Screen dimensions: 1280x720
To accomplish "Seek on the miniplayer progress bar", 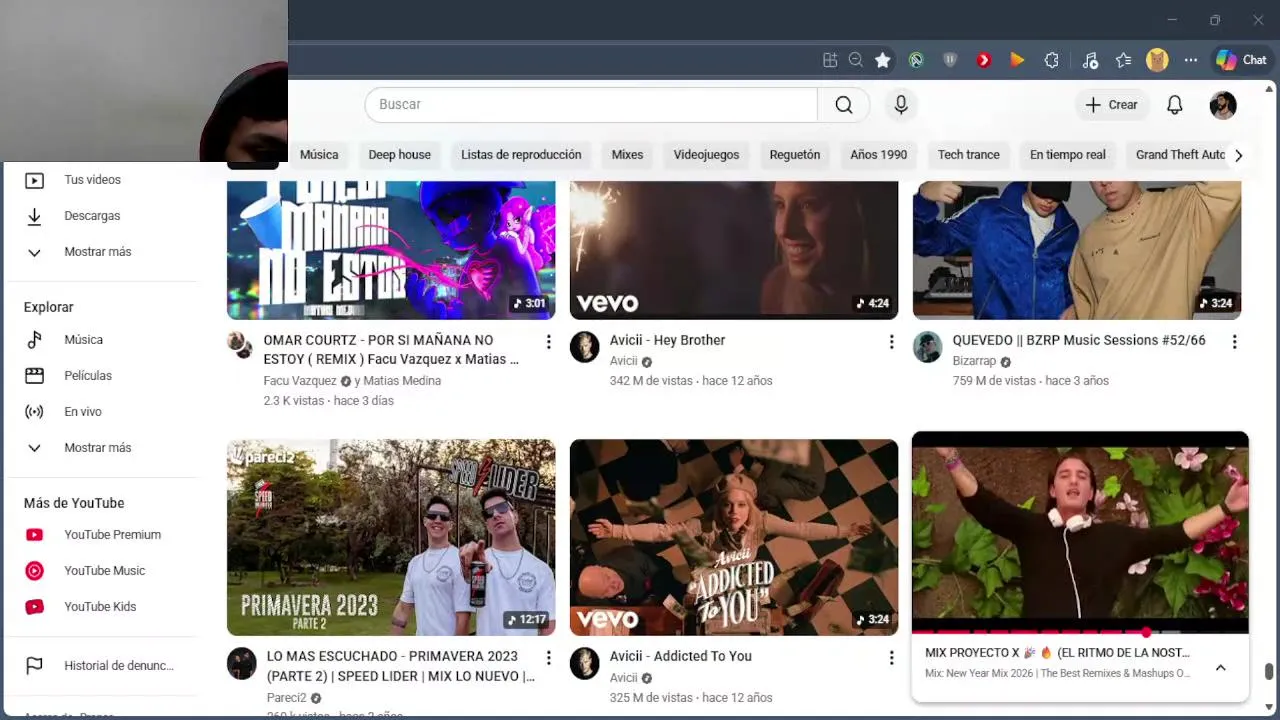I will (x=1080, y=632).
